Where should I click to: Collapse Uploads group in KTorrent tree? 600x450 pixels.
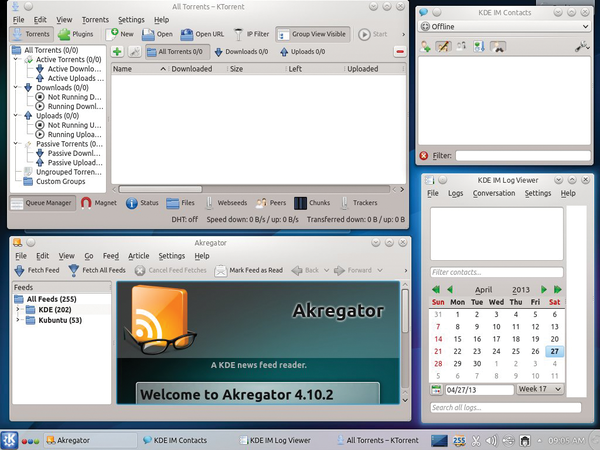pyautogui.click(x=16, y=115)
